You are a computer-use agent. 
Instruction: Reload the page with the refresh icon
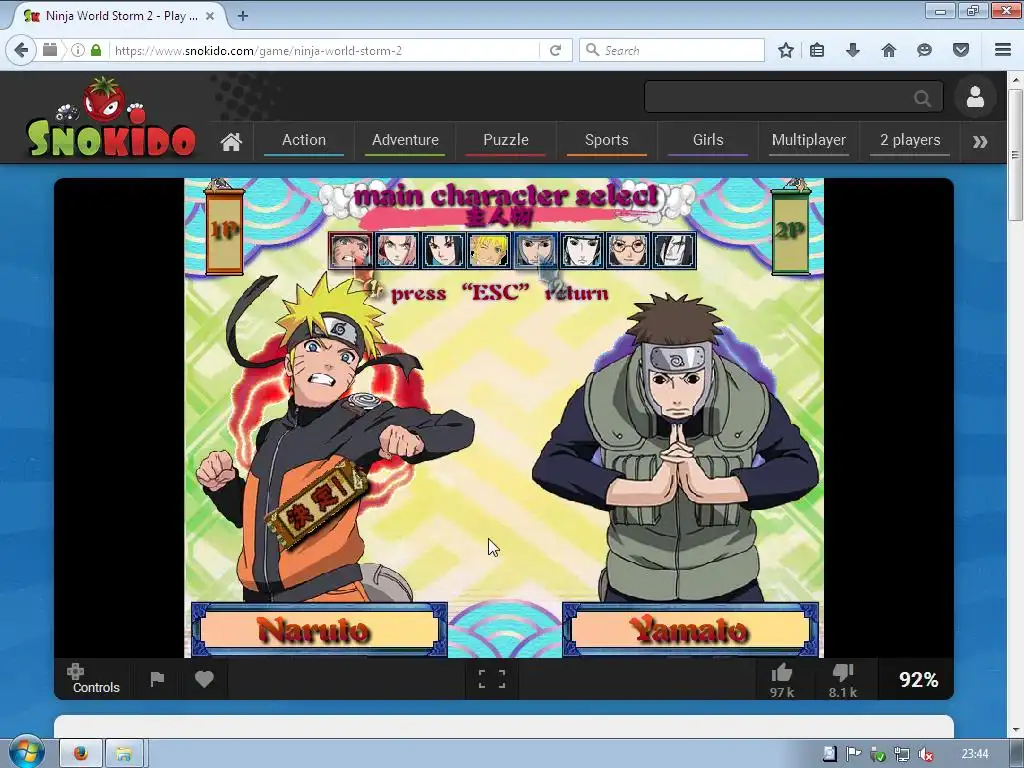(556, 50)
